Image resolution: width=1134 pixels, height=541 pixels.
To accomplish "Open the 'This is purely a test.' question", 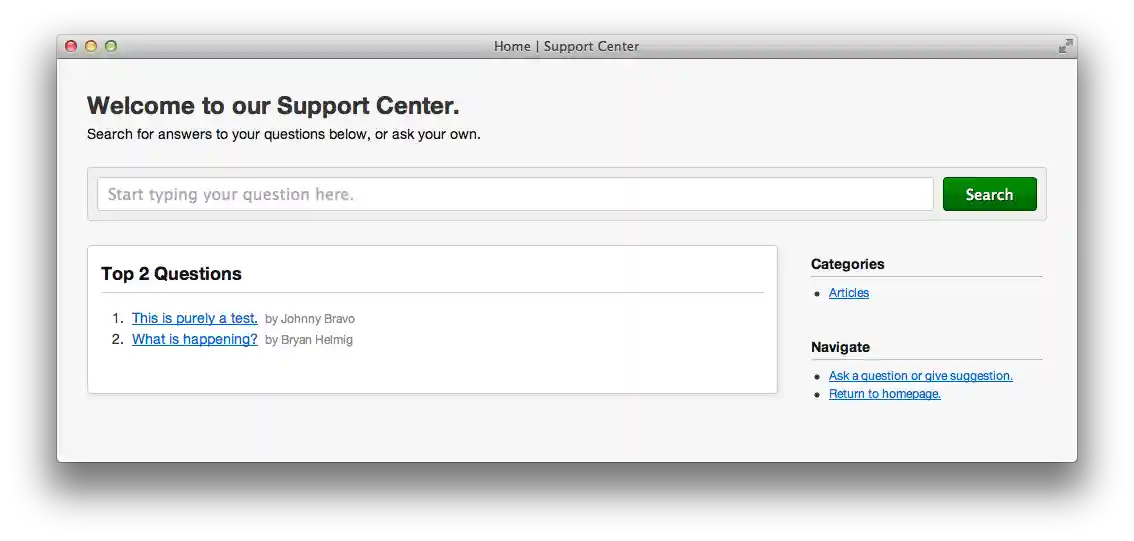I will pyautogui.click(x=195, y=318).
